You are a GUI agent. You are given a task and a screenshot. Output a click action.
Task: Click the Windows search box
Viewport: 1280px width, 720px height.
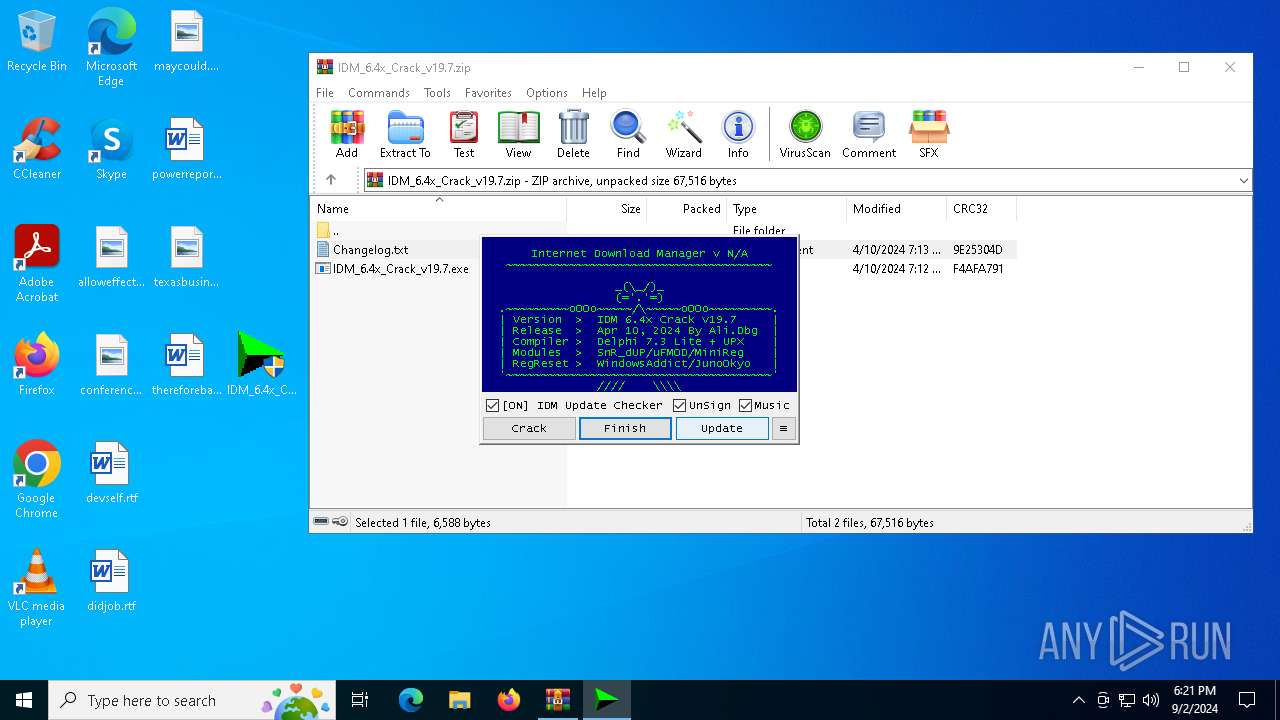[x=193, y=700]
